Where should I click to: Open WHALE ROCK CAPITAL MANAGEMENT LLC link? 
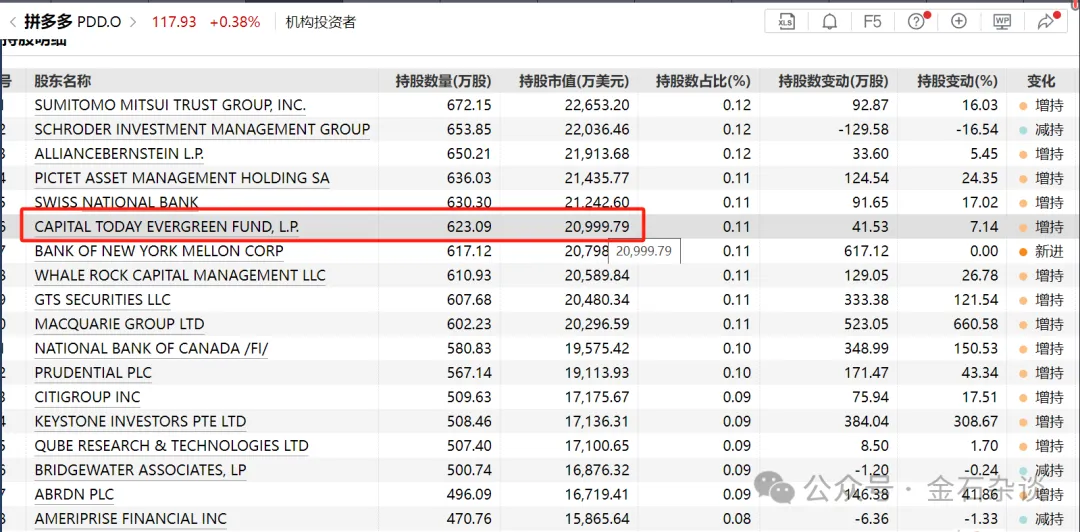[180, 276]
